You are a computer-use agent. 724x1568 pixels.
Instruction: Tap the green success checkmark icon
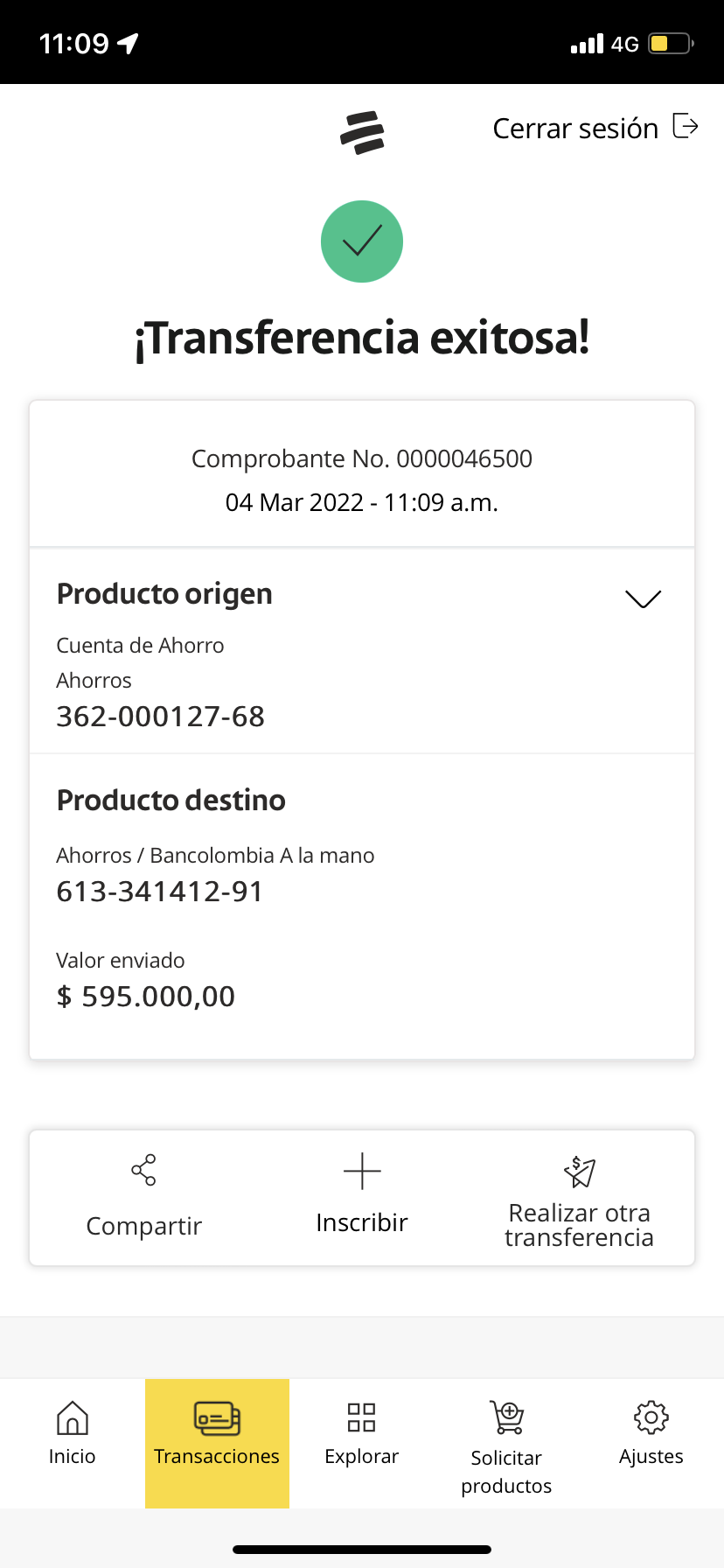tap(362, 241)
